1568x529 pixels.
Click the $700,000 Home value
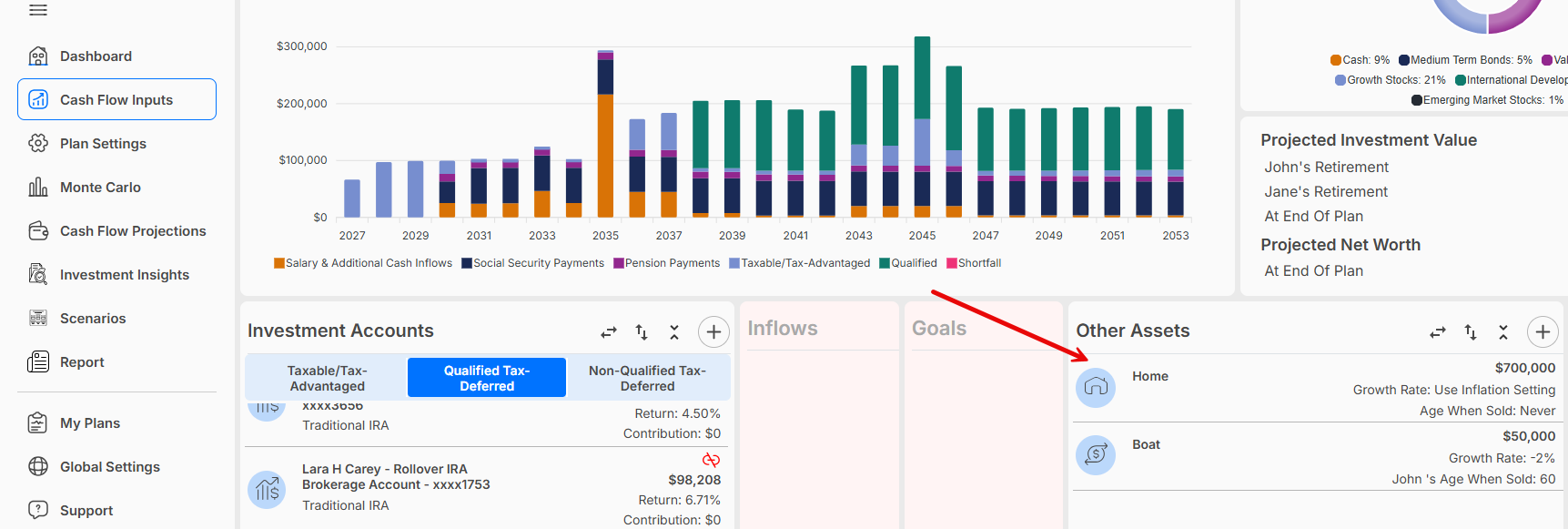point(1525,368)
